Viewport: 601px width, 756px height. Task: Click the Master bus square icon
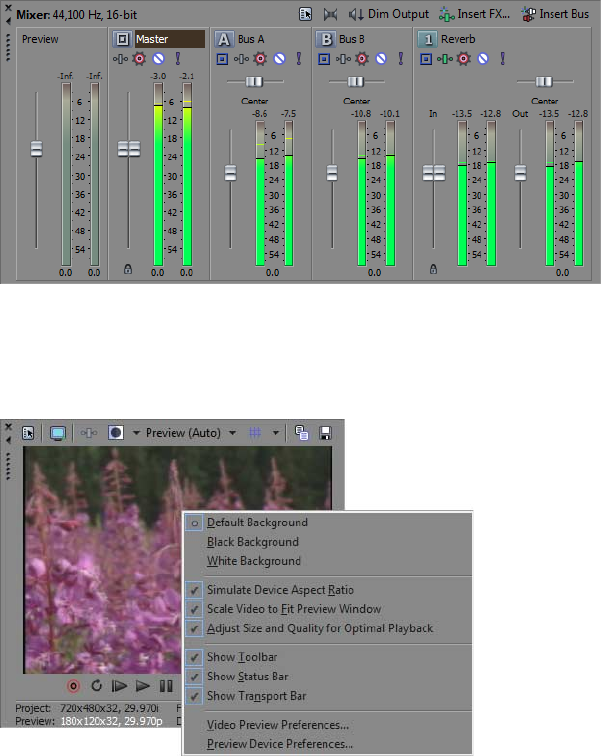click(x=122, y=39)
